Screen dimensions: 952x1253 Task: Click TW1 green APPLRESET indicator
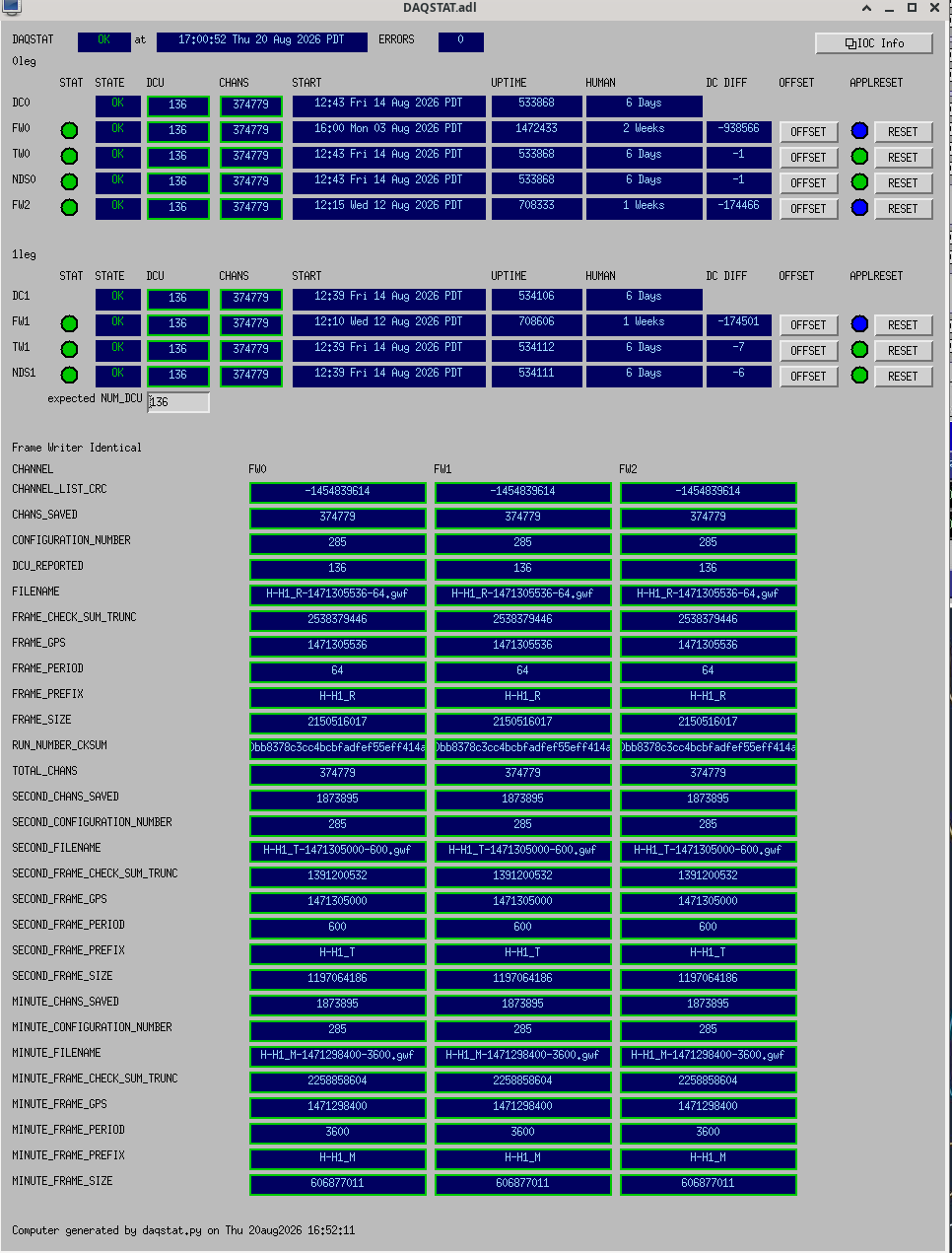point(859,349)
